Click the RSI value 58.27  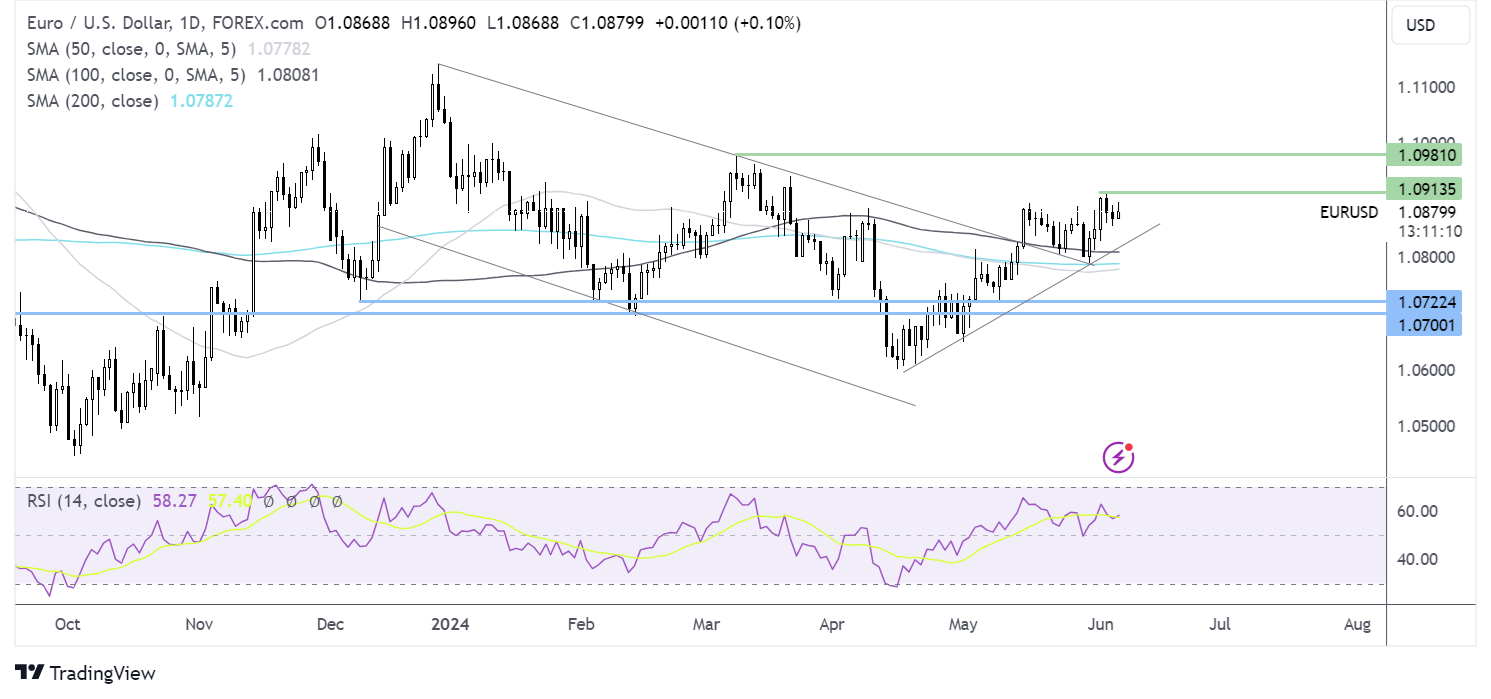[x=177, y=501]
